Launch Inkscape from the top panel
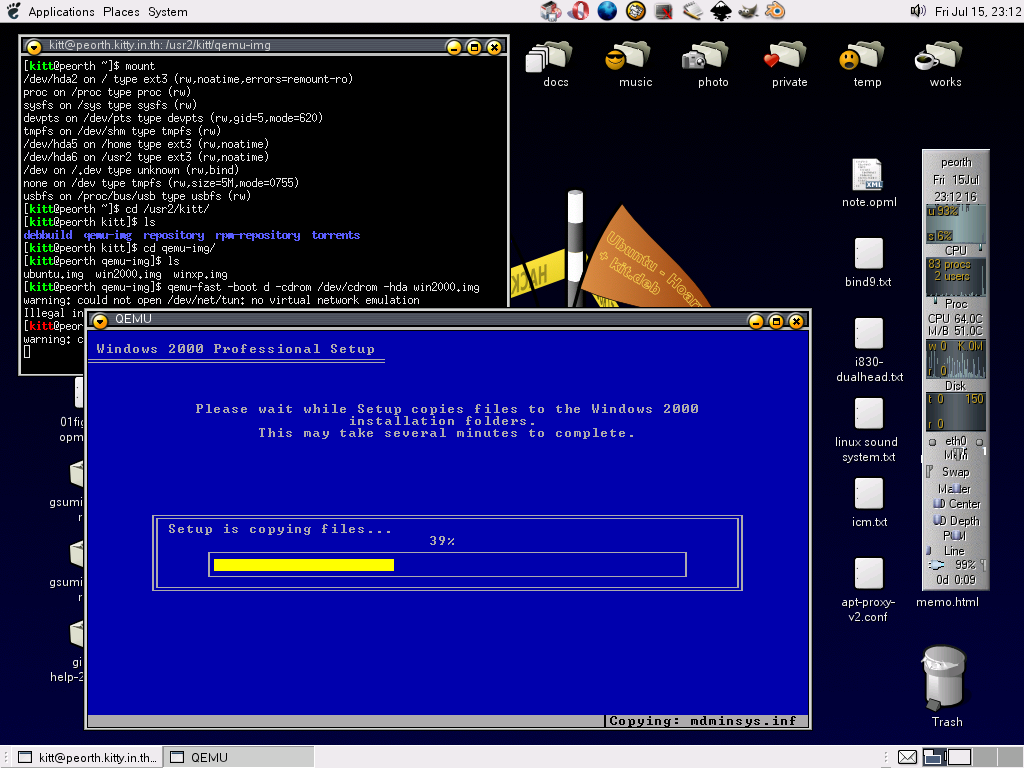 pyautogui.click(x=720, y=11)
